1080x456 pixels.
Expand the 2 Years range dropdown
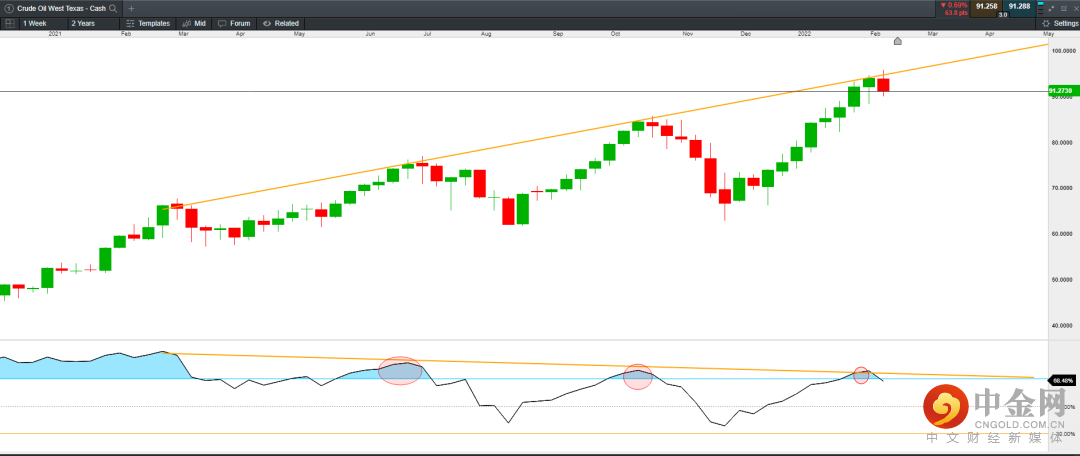[92, 23]
